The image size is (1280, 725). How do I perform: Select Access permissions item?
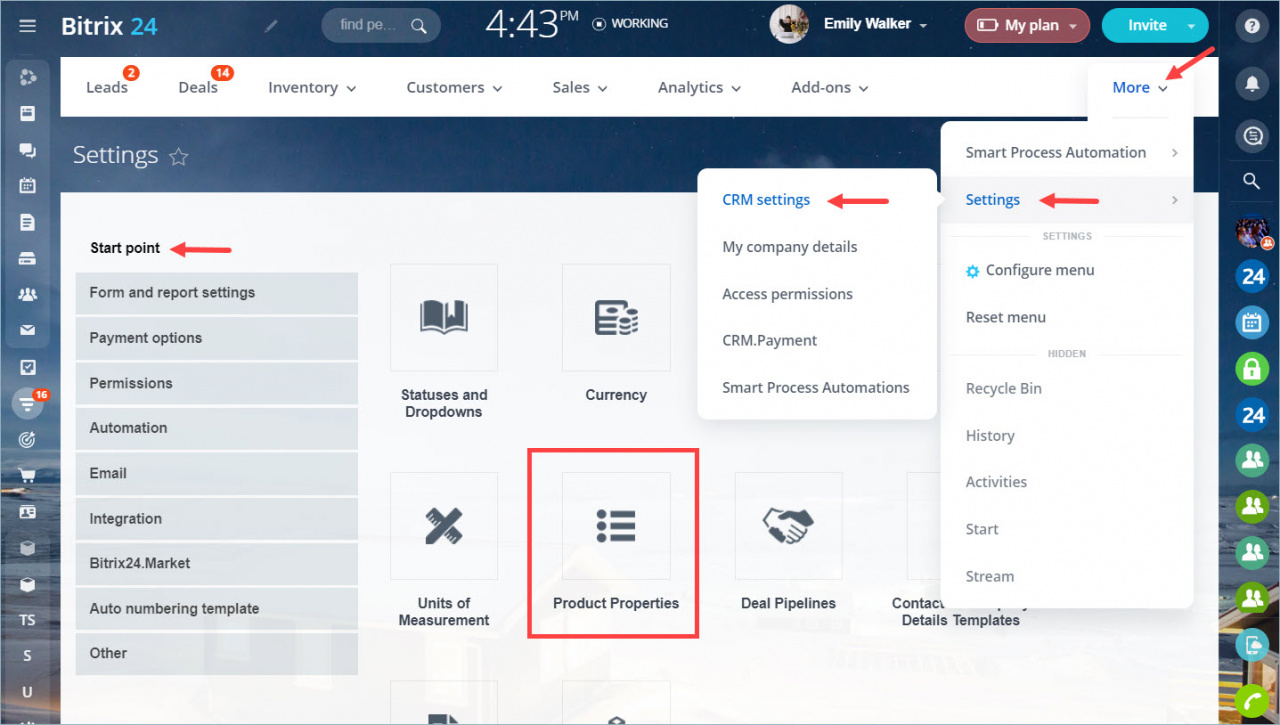pos(788,294)
